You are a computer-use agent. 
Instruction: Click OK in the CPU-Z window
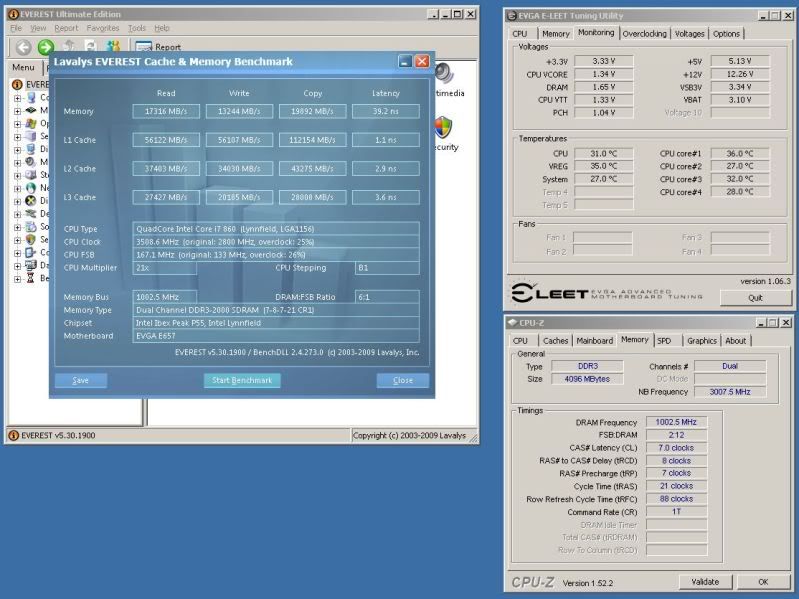pyautogui.click(x=763, y=582)
